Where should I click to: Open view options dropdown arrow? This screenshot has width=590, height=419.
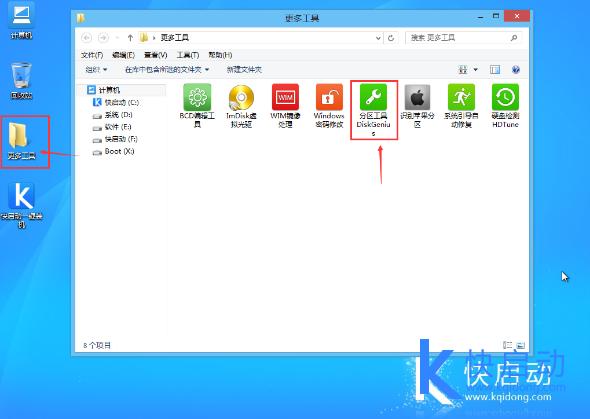[475, 70]
